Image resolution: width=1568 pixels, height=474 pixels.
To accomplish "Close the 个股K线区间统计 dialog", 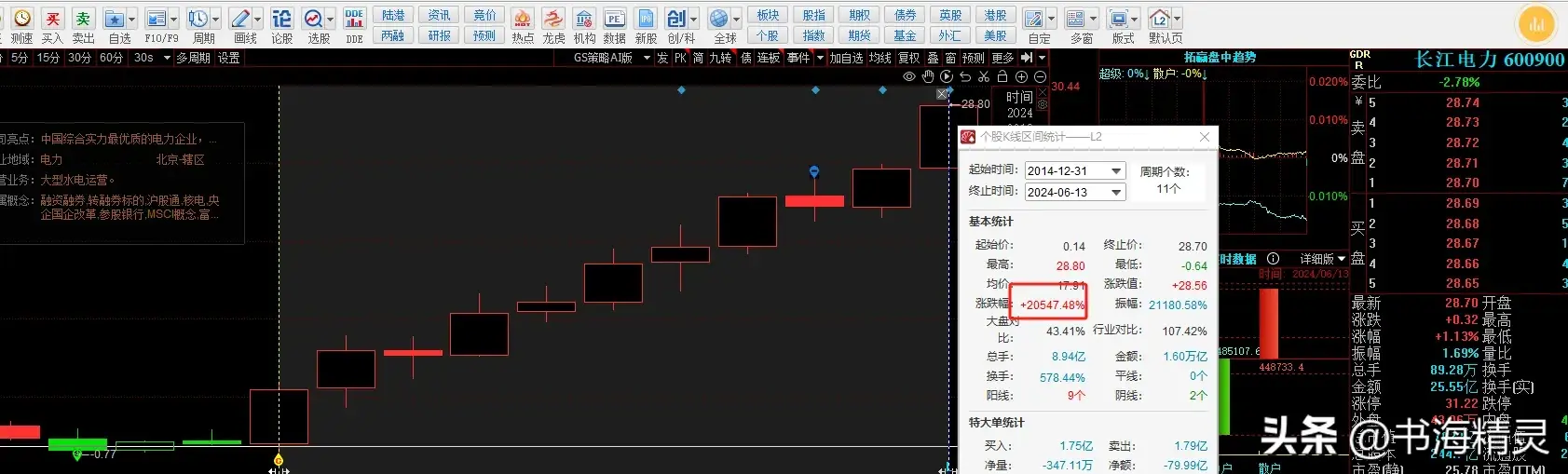I will [x=1204, y=137].
